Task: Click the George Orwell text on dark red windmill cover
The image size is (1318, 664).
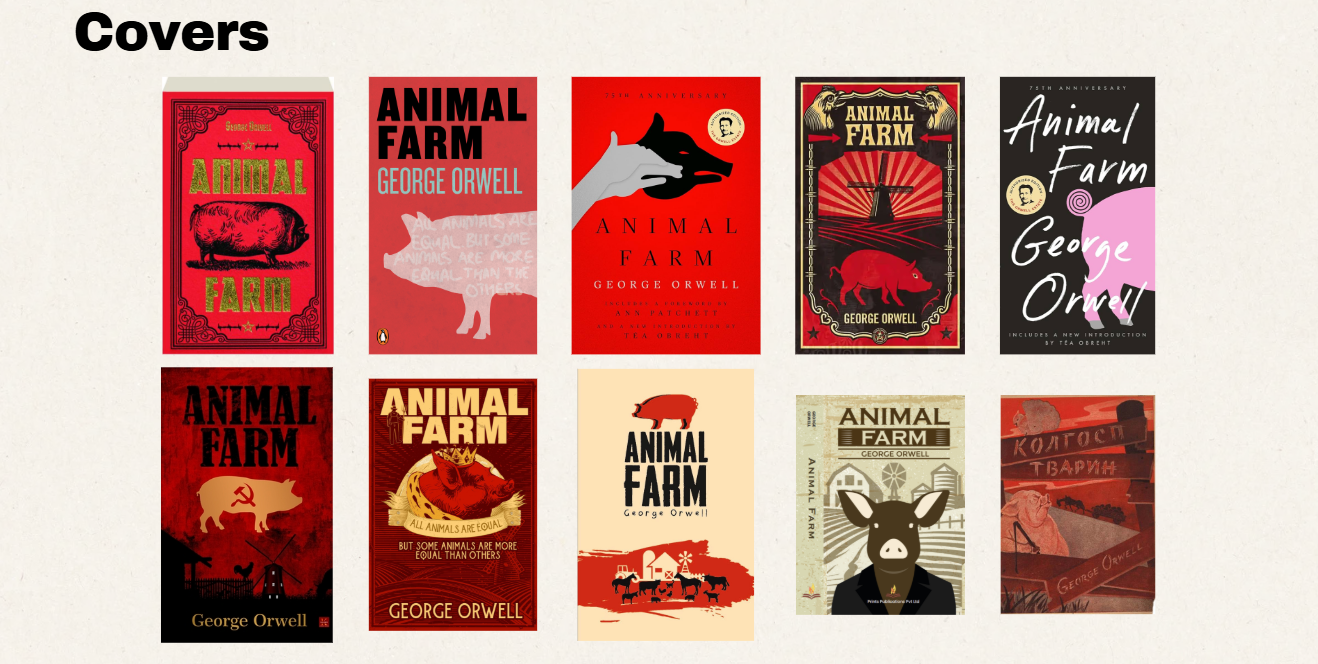Action: pos(249,620)
